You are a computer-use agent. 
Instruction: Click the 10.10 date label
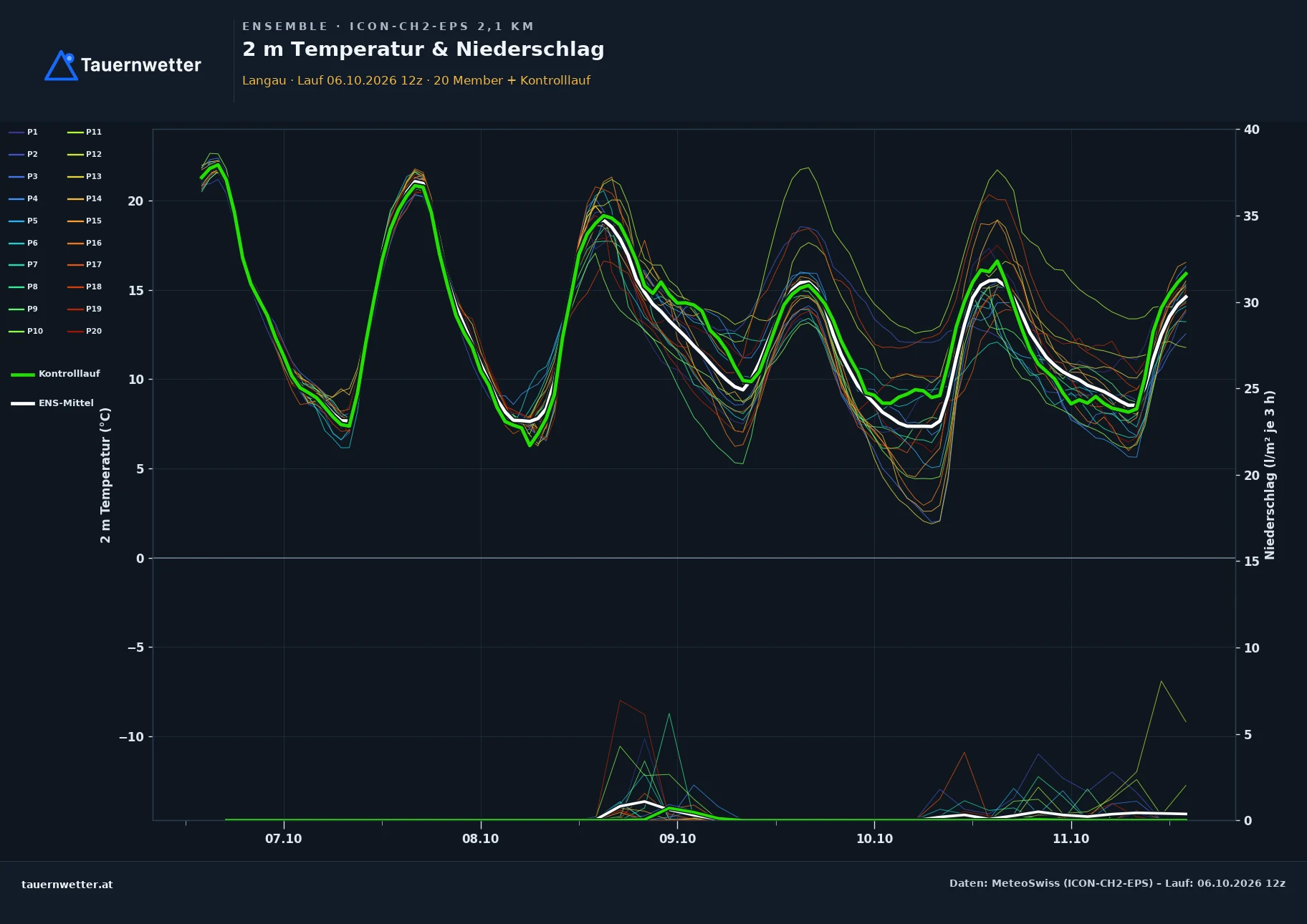pyautogui.click(x=875, y=839)
